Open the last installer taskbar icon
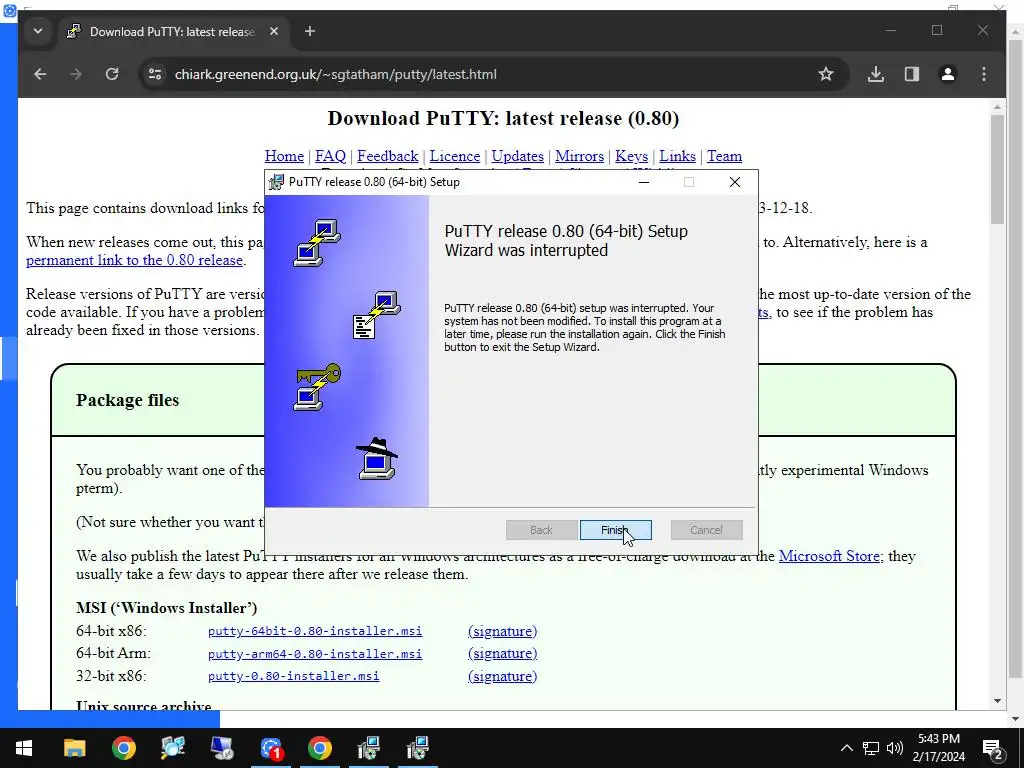Screen dimensions: 1024x768 click(x=418, y=748)
